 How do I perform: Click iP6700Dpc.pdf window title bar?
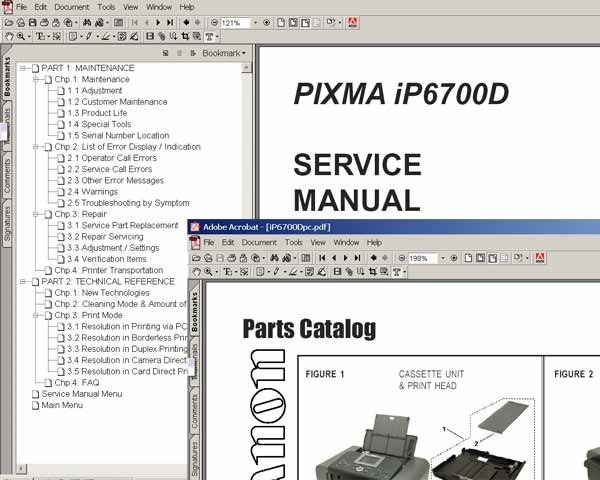coord(394,227)
